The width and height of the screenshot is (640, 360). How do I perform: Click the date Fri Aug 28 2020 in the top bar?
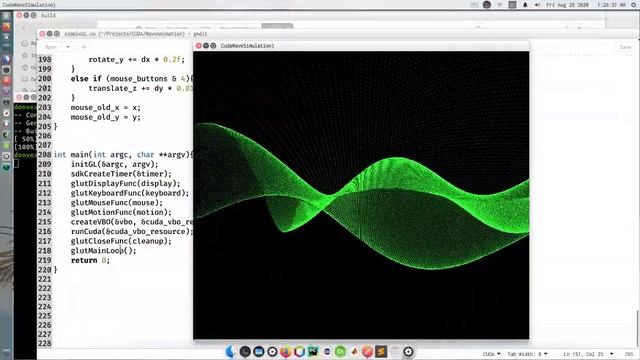click(567, 5)
